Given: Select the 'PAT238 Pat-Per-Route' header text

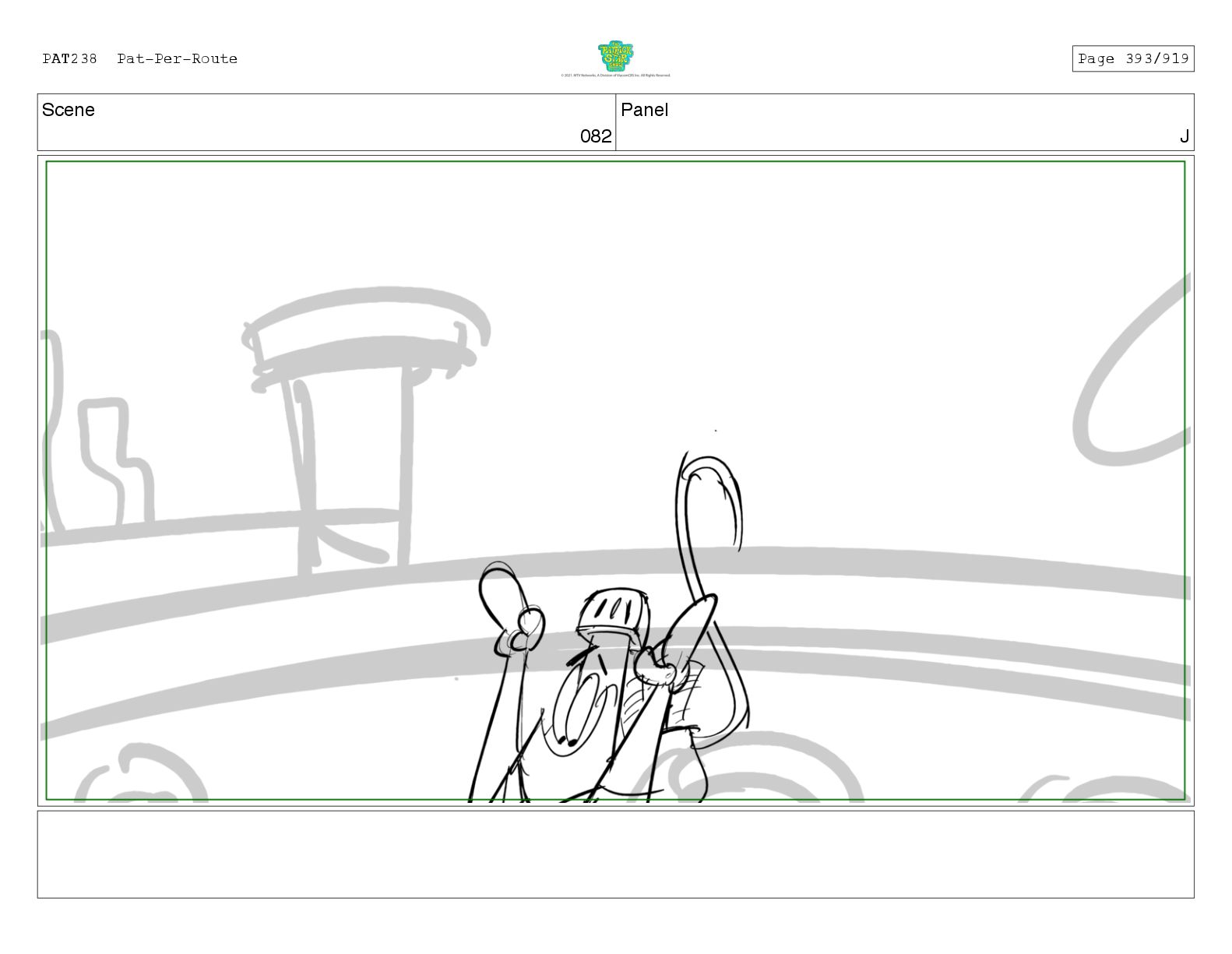Looking at the screenshot, I should pos(140,58).
